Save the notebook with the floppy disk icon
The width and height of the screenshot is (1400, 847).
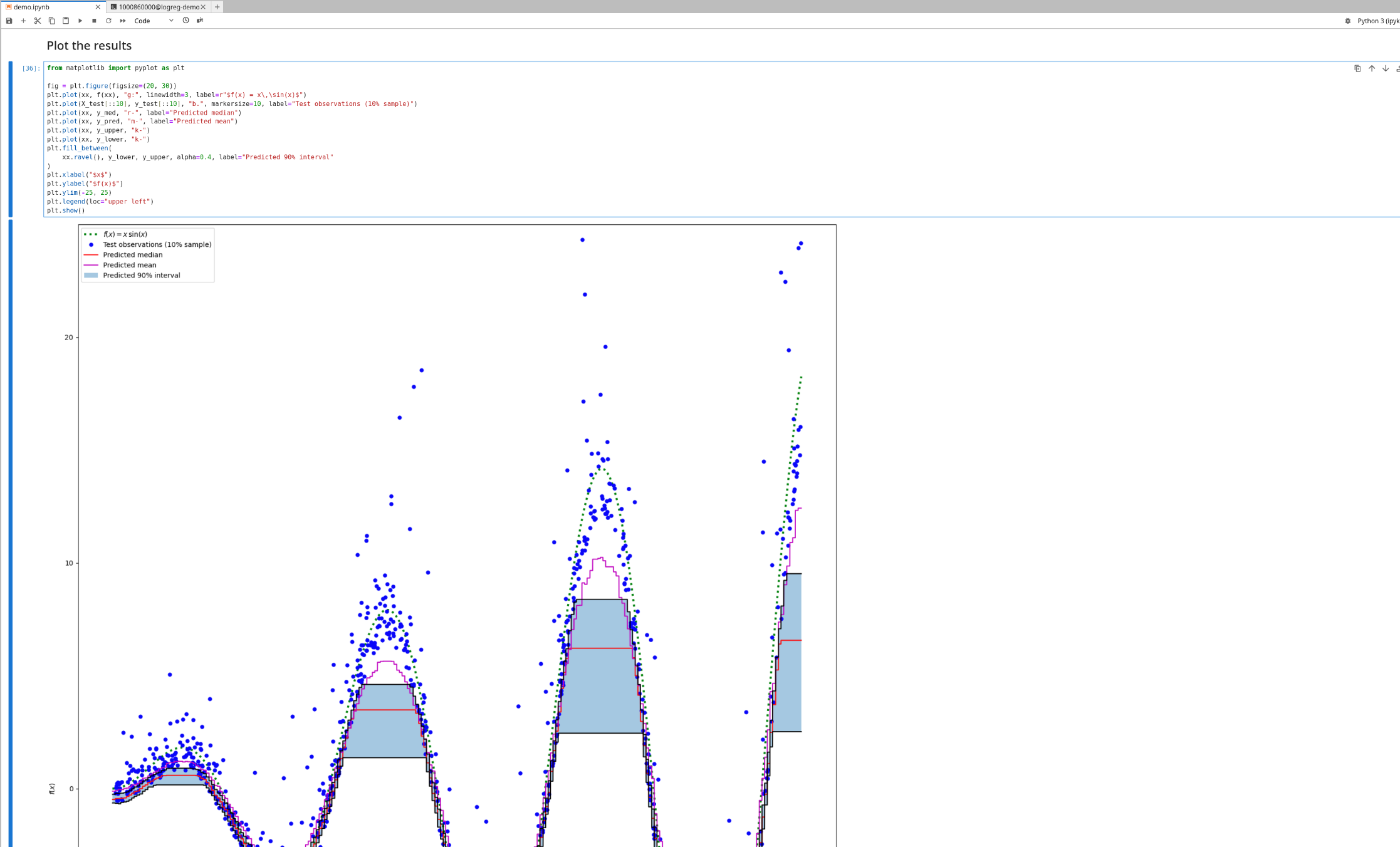point(9,21)
